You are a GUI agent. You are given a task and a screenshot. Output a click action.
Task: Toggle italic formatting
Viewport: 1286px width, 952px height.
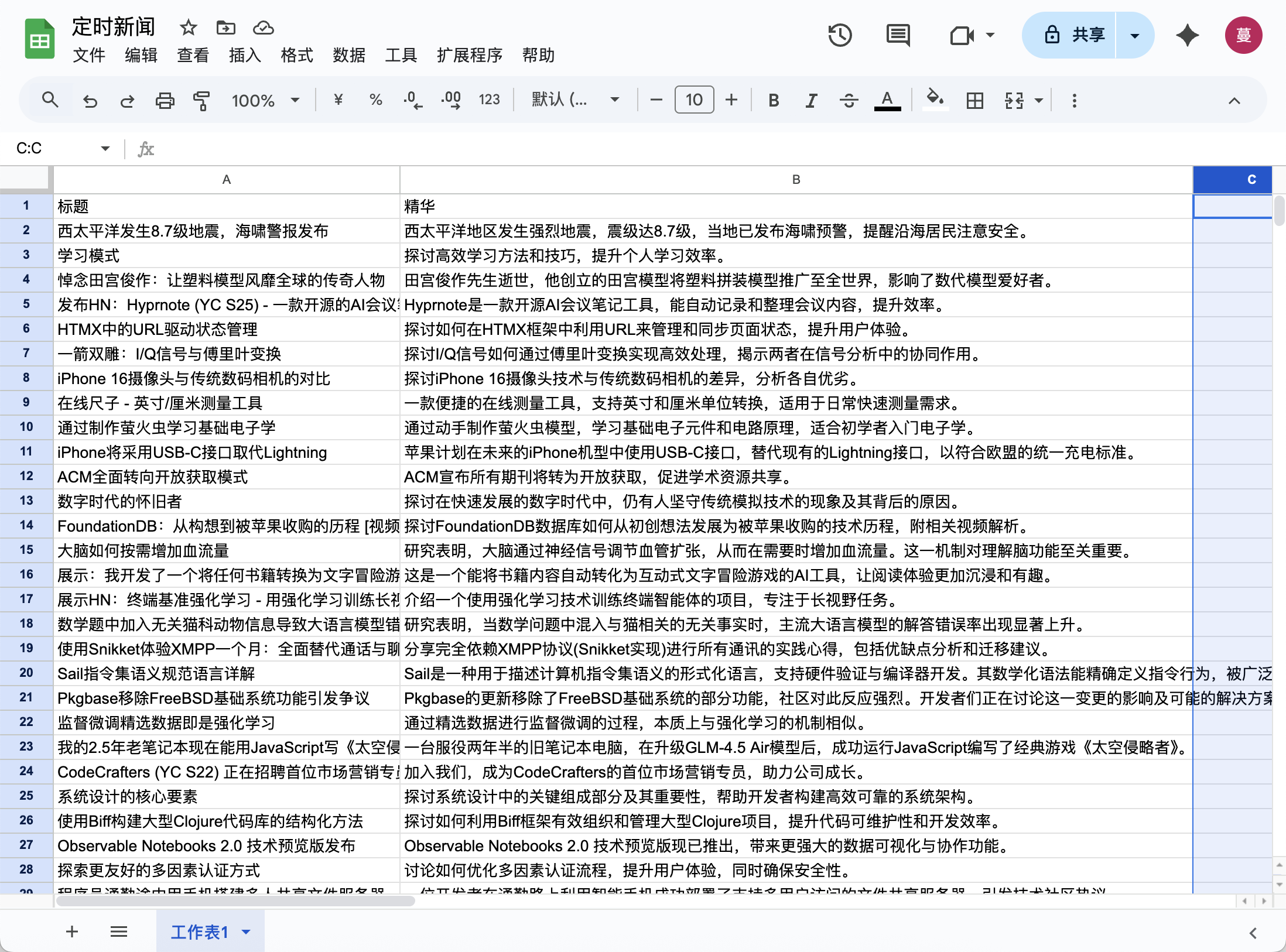(x=811, y=100)
